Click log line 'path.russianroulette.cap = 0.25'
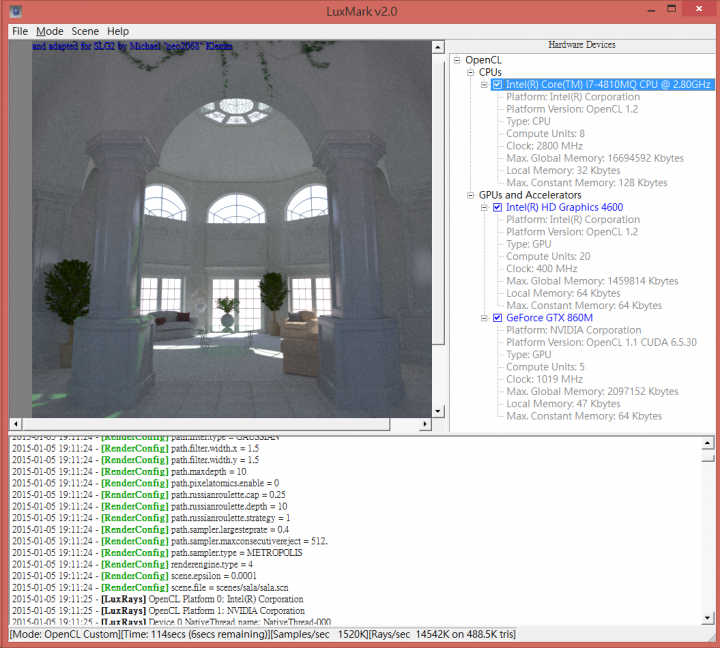Image resolution: width=720 pixels, height=648 pixels. [x=228, y=495]
